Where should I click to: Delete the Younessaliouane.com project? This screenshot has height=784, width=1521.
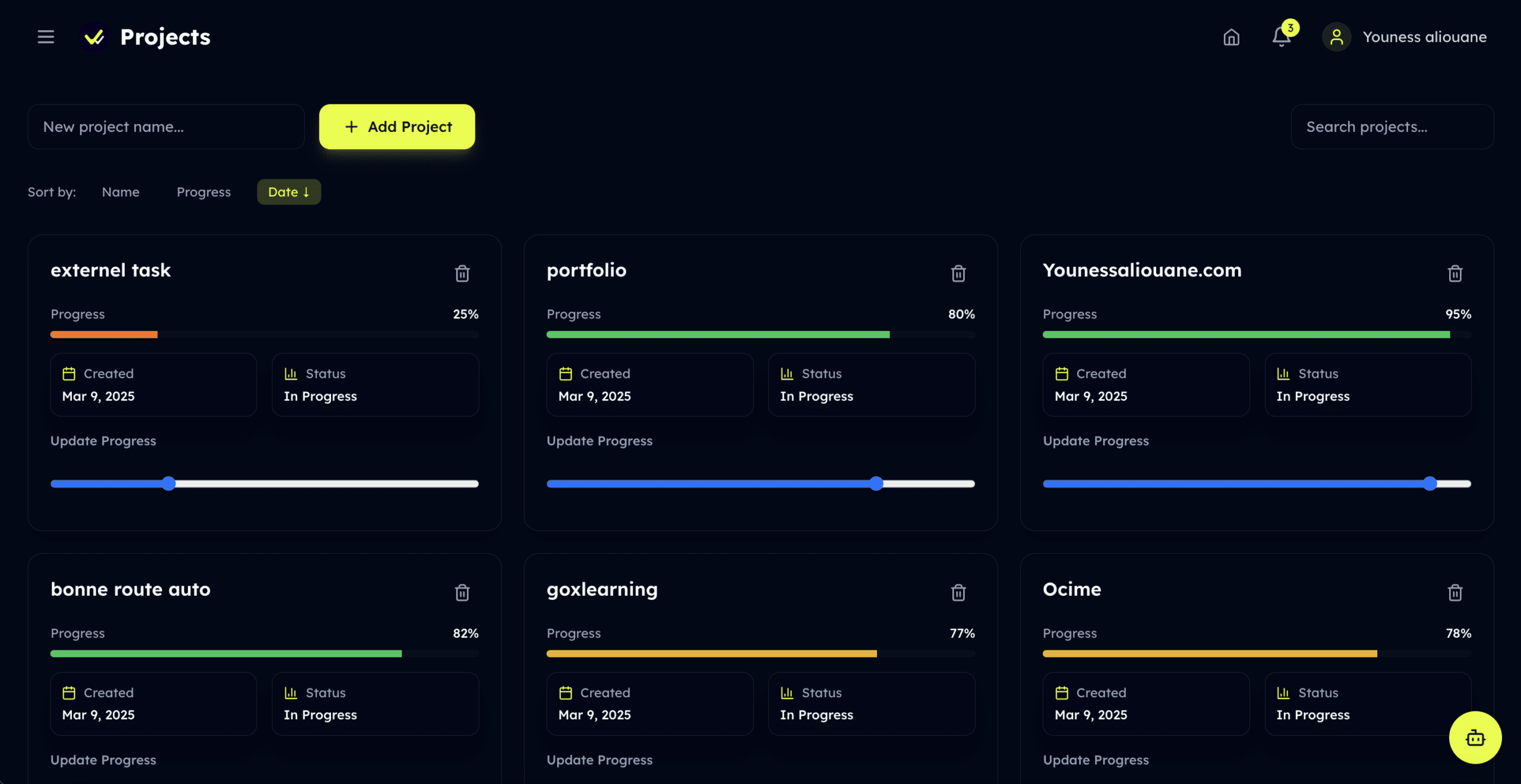point(1454,273)
